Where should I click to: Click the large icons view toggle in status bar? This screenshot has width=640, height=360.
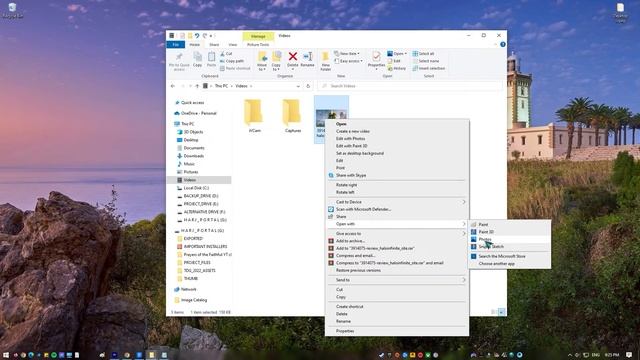pos(502,312)
